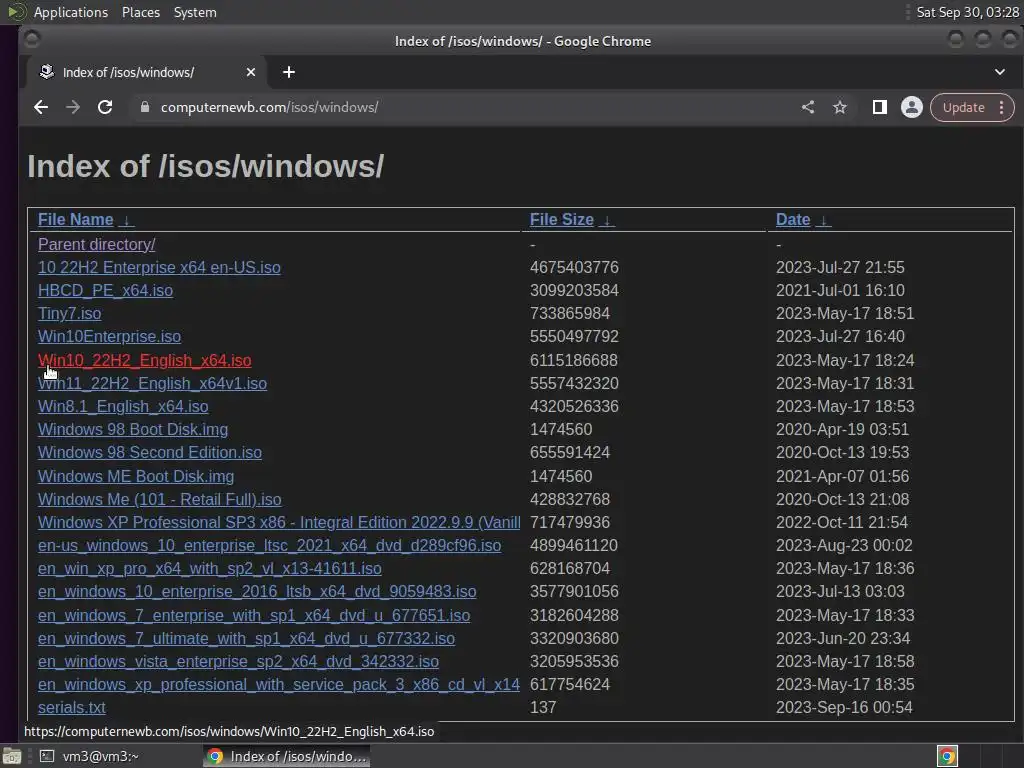The height and width of the screenshot is (768, 1024).
Task: Open Chrome three-dot menu
Action: pos(1002,107)
